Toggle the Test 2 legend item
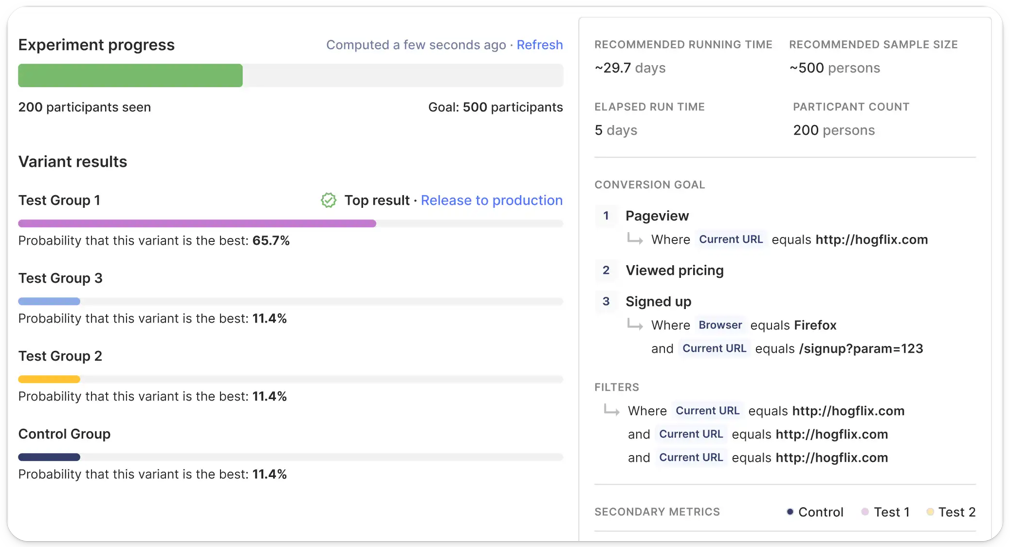This screenshot has height=547, width=1010. [950, 512]
